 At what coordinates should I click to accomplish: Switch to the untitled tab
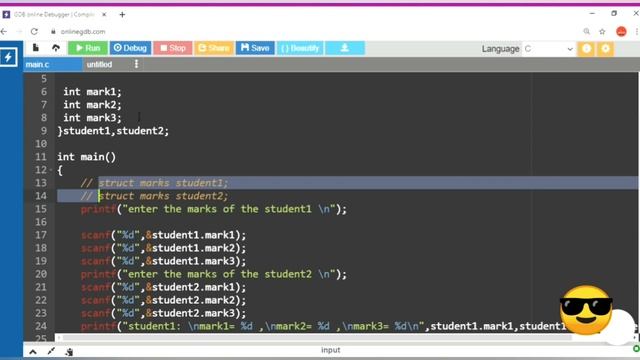99,64
